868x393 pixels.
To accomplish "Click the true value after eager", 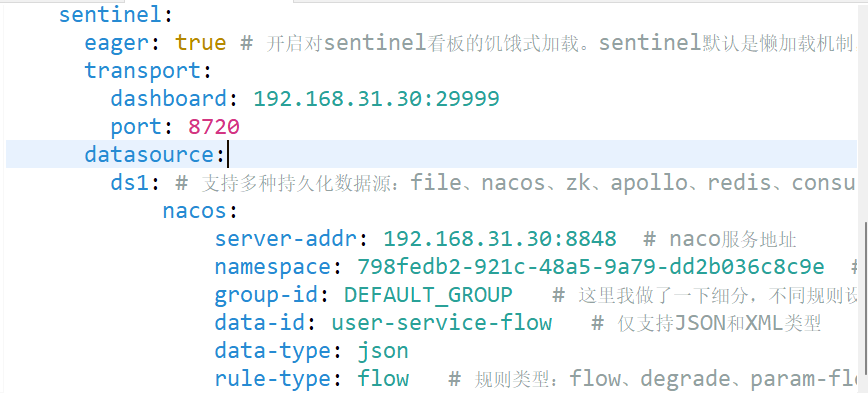I will (200, 43).
